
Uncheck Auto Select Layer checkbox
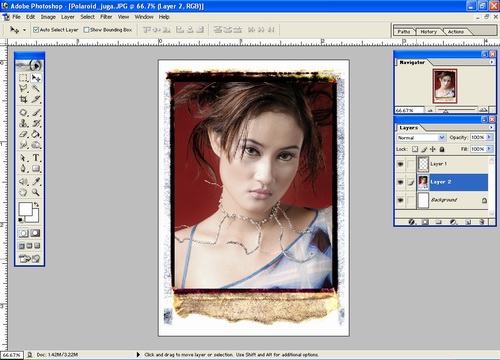click(36, 30)
